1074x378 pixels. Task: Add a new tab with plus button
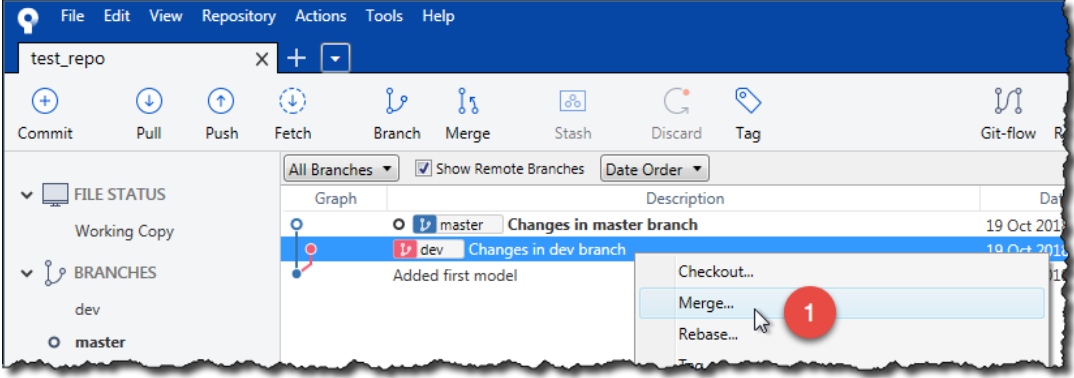coord(296,59)
